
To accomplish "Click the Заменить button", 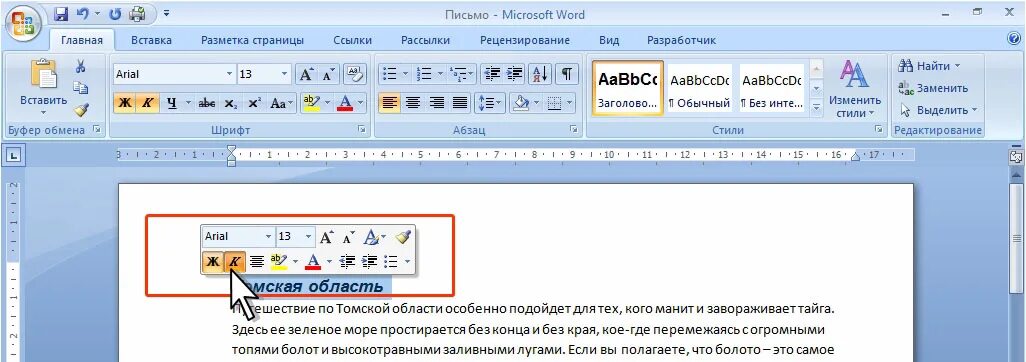I will click(x=934, y=88).
